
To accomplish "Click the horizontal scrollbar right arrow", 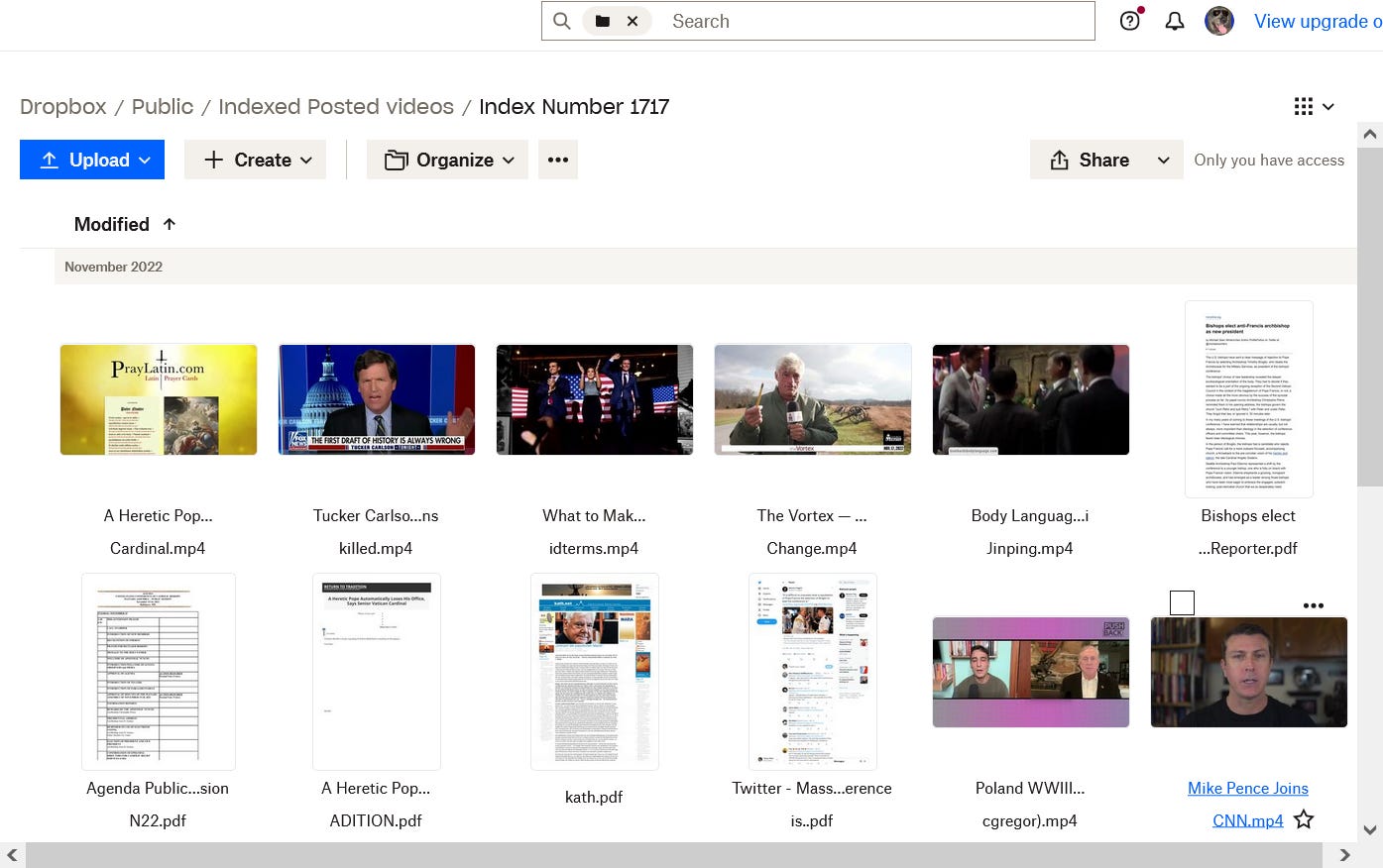I will coord(1345,855).
